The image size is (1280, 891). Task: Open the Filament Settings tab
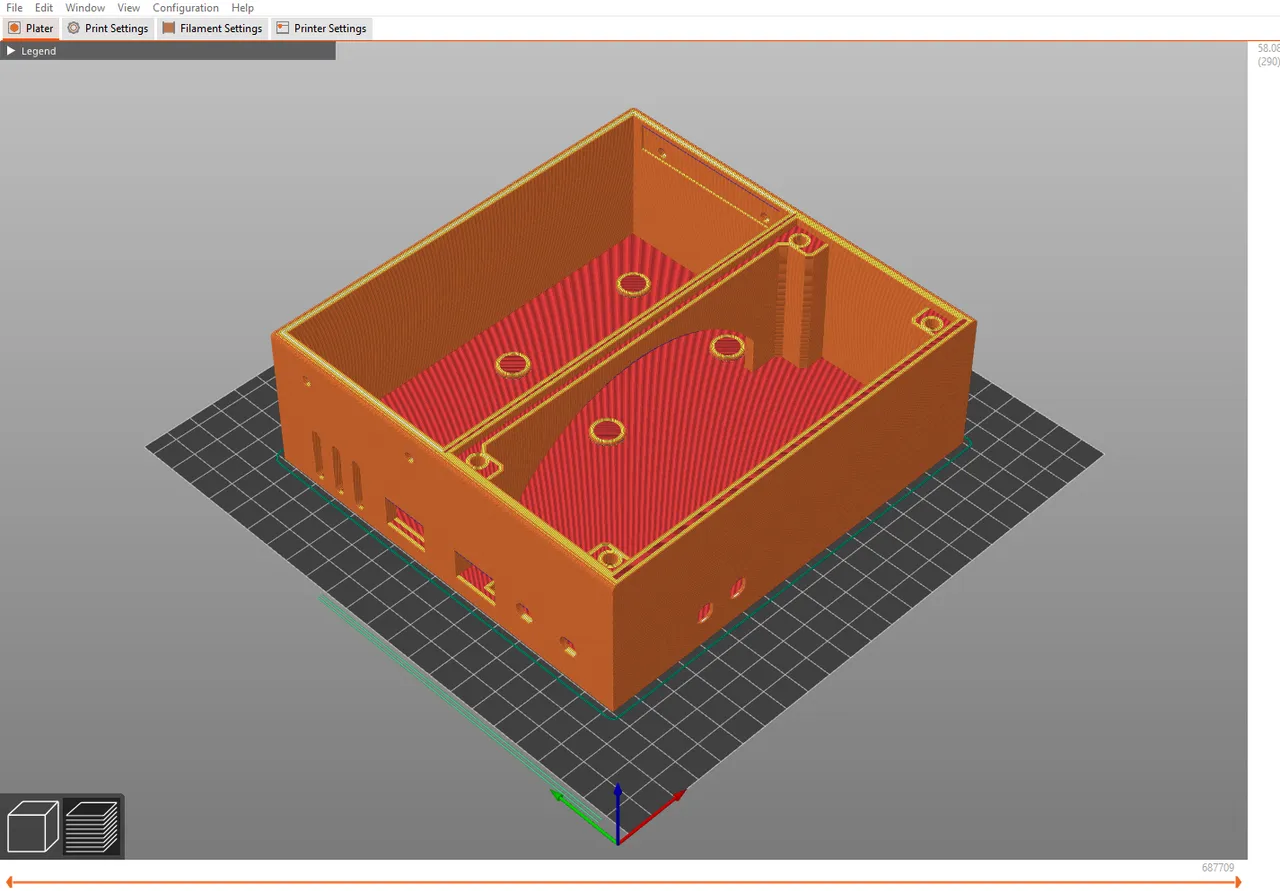212,28
